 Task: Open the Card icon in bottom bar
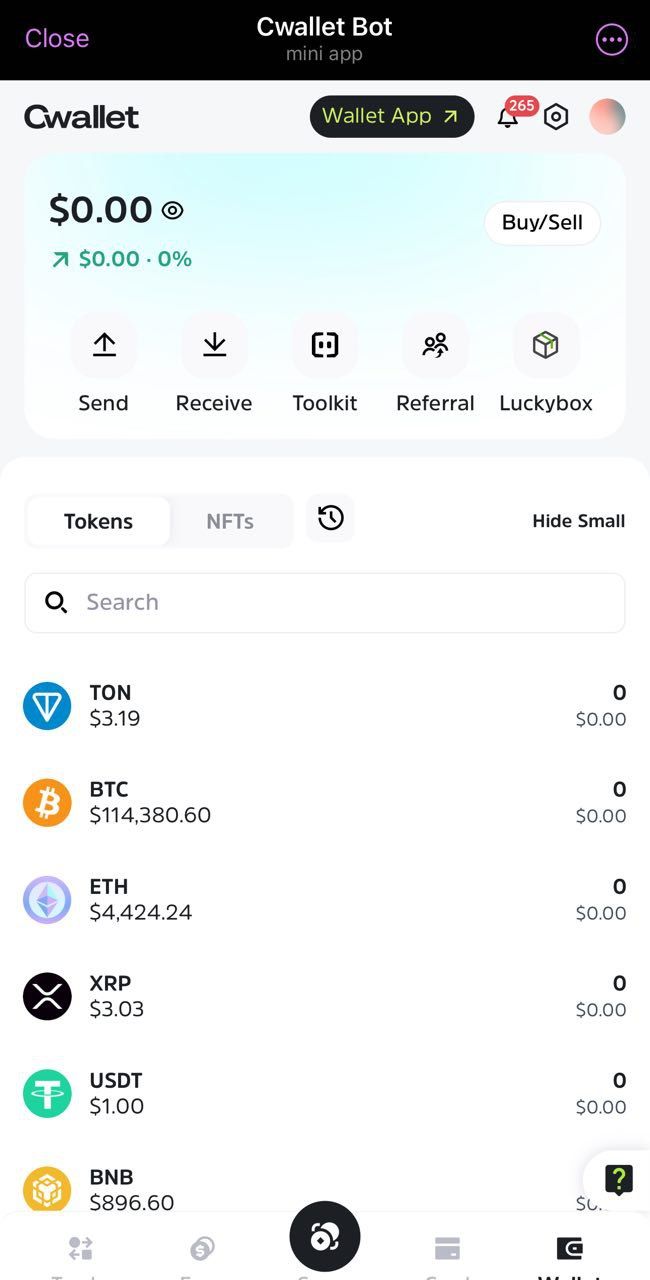pos(447,1247)
